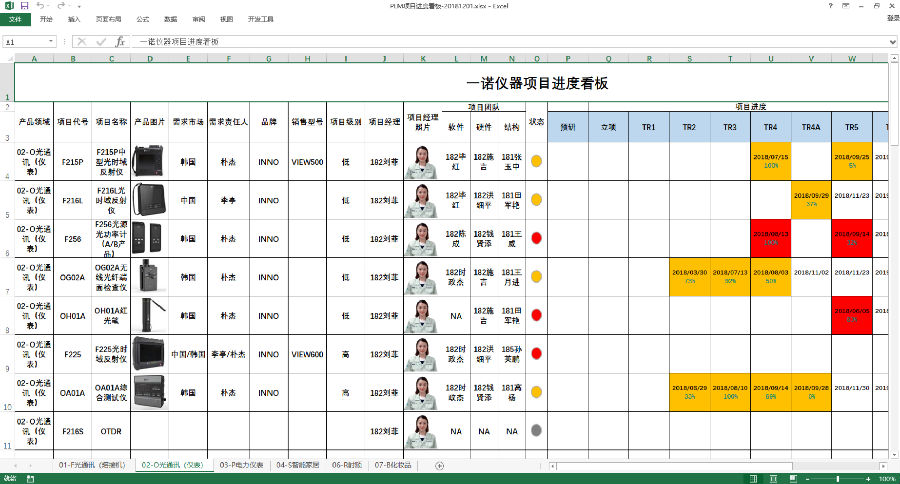Screen dimensions: 900x484
Task: Click the Cancel X icon in formula bar
Action: coord(82,42)
